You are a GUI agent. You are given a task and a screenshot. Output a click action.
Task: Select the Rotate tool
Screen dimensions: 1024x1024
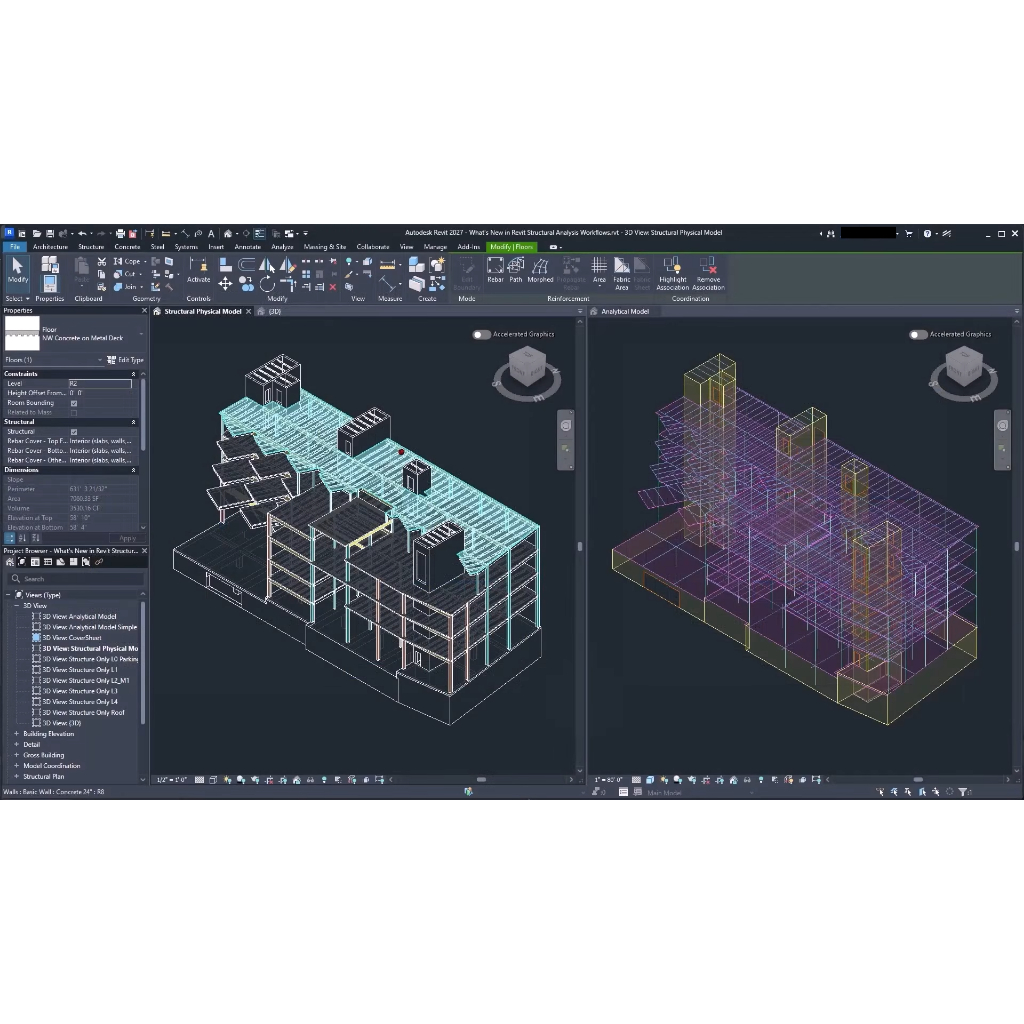[267, 283]
